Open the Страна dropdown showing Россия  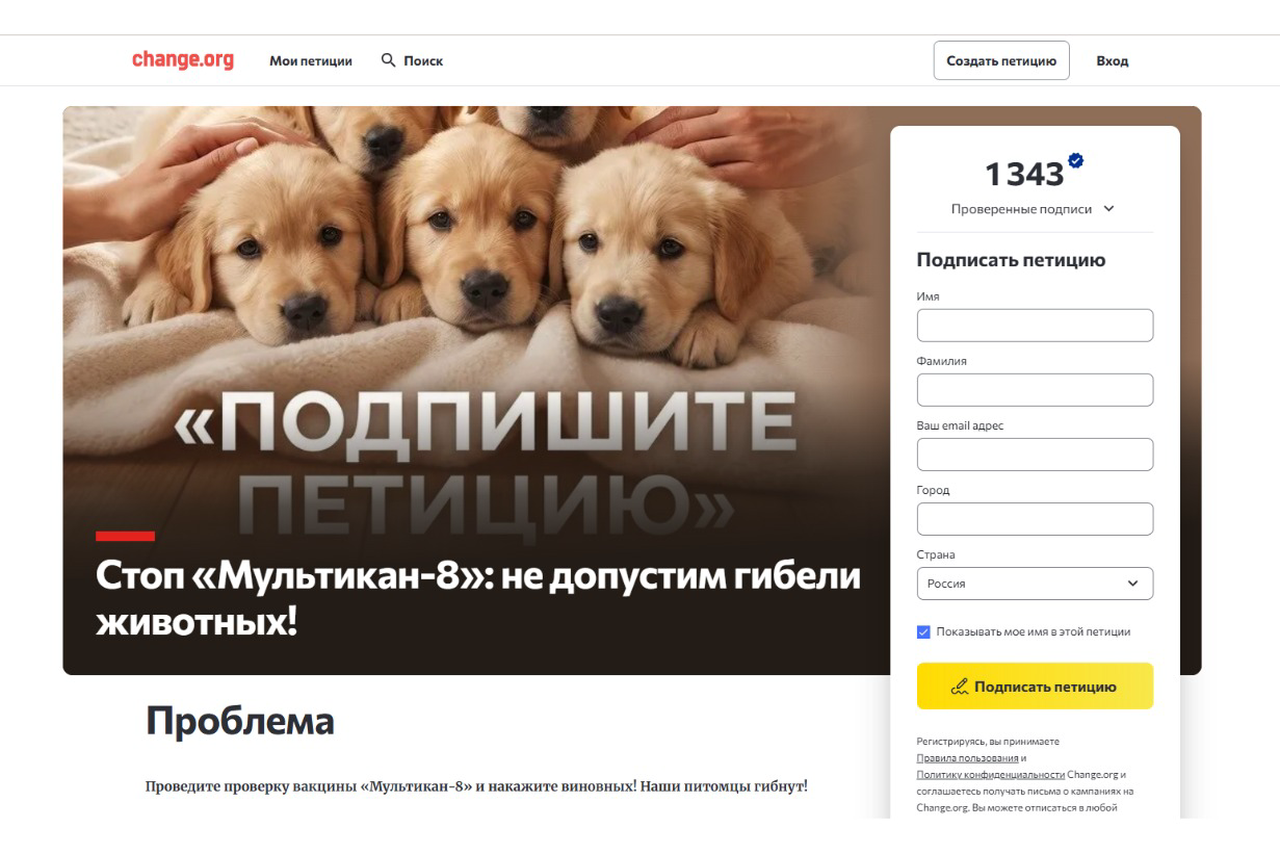click(1035, 583)
